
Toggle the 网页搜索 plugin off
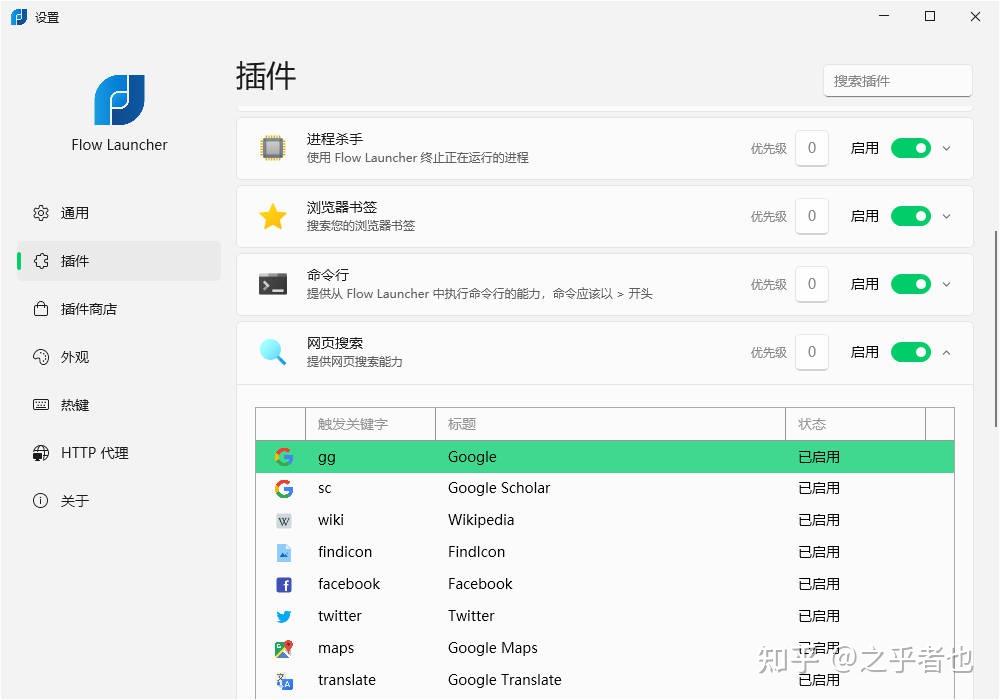(x=910, y=352)
